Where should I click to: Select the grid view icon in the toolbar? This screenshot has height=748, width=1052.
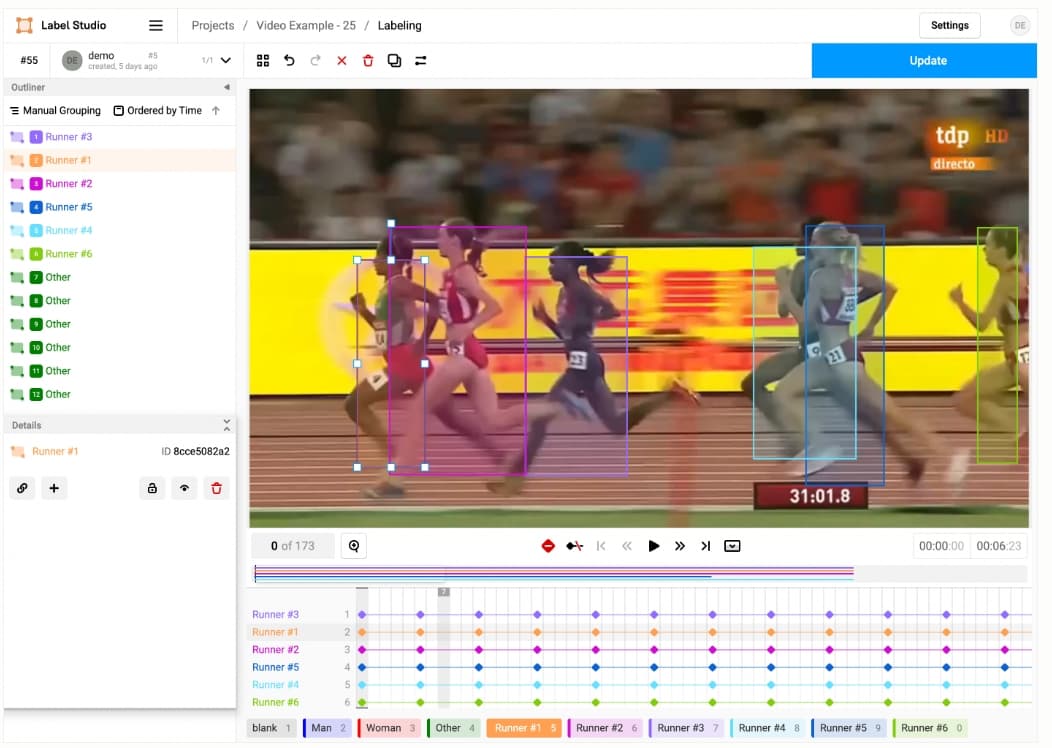(263, 60)
